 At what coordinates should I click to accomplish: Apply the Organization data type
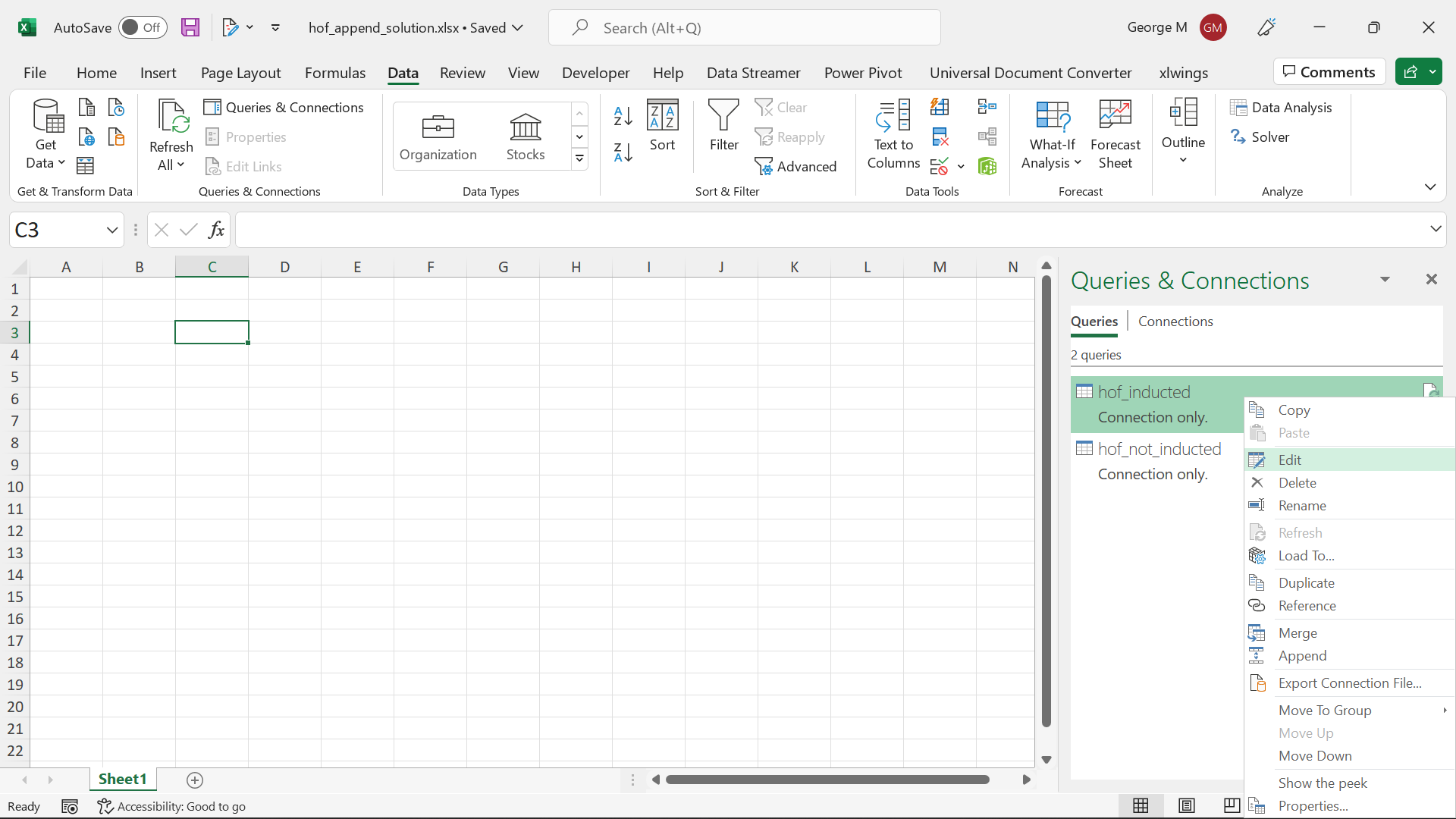[x=438, y=136]
